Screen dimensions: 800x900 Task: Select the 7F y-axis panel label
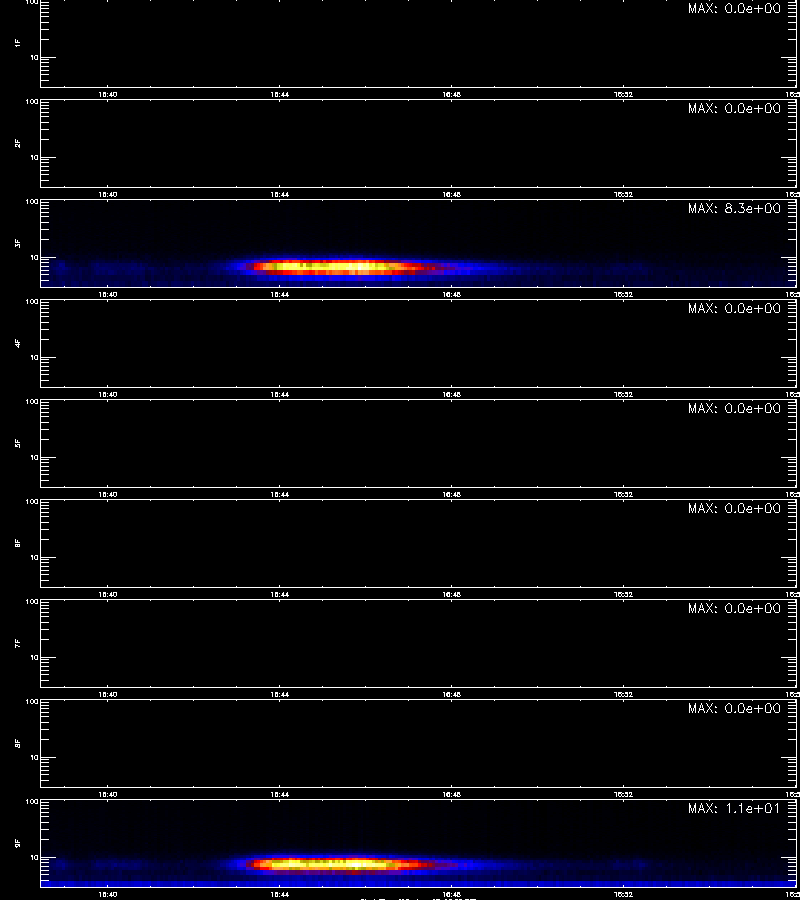click(x=18, y=643)
